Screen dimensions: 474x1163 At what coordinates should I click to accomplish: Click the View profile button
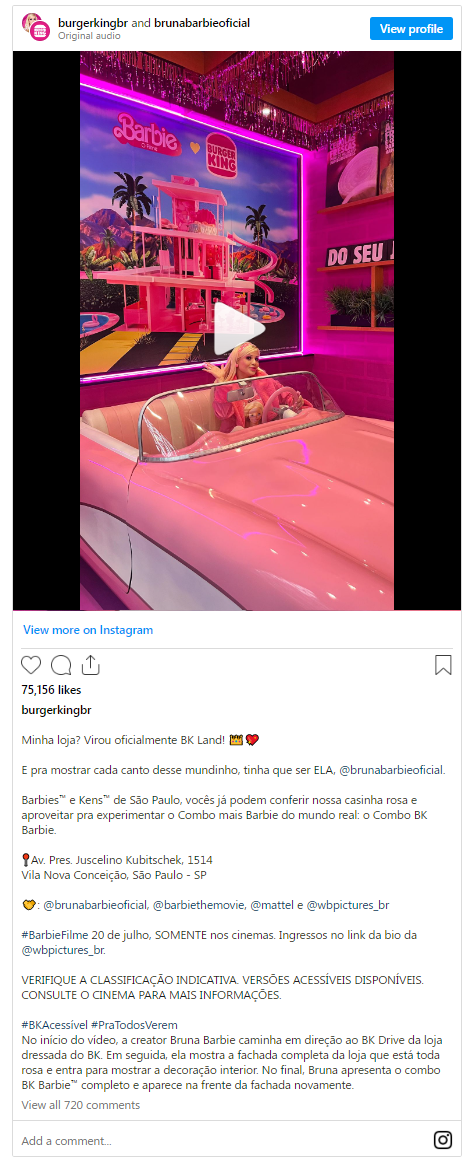[411, 29]
